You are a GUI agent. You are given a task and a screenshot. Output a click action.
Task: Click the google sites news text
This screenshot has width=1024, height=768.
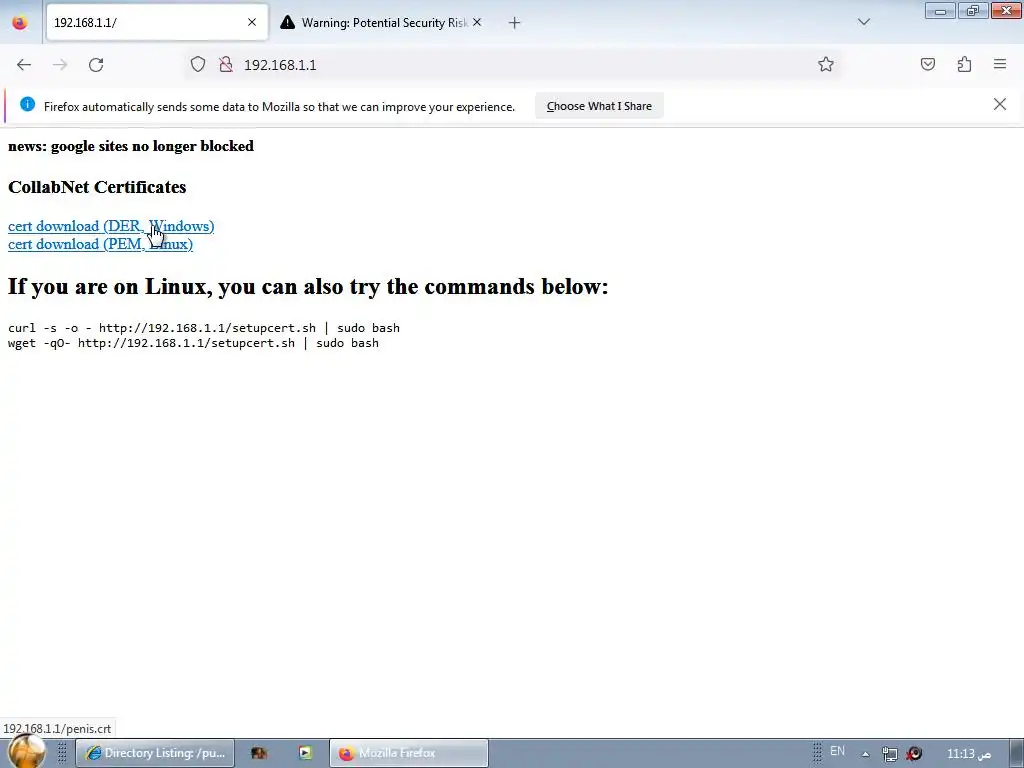pyautogui.click(x=131, y=146)
